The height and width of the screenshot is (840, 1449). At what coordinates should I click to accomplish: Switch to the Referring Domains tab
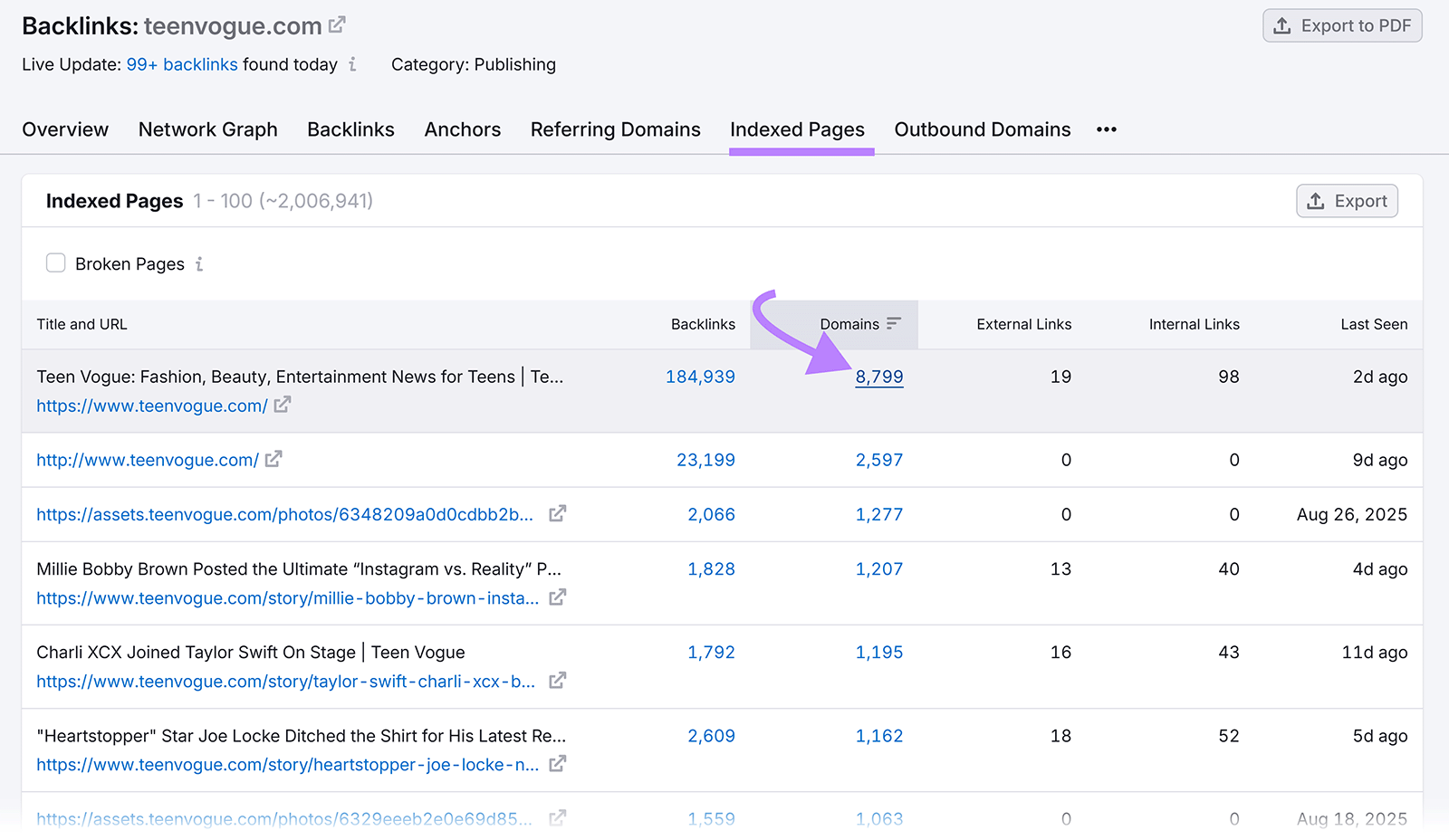point(615,129)
